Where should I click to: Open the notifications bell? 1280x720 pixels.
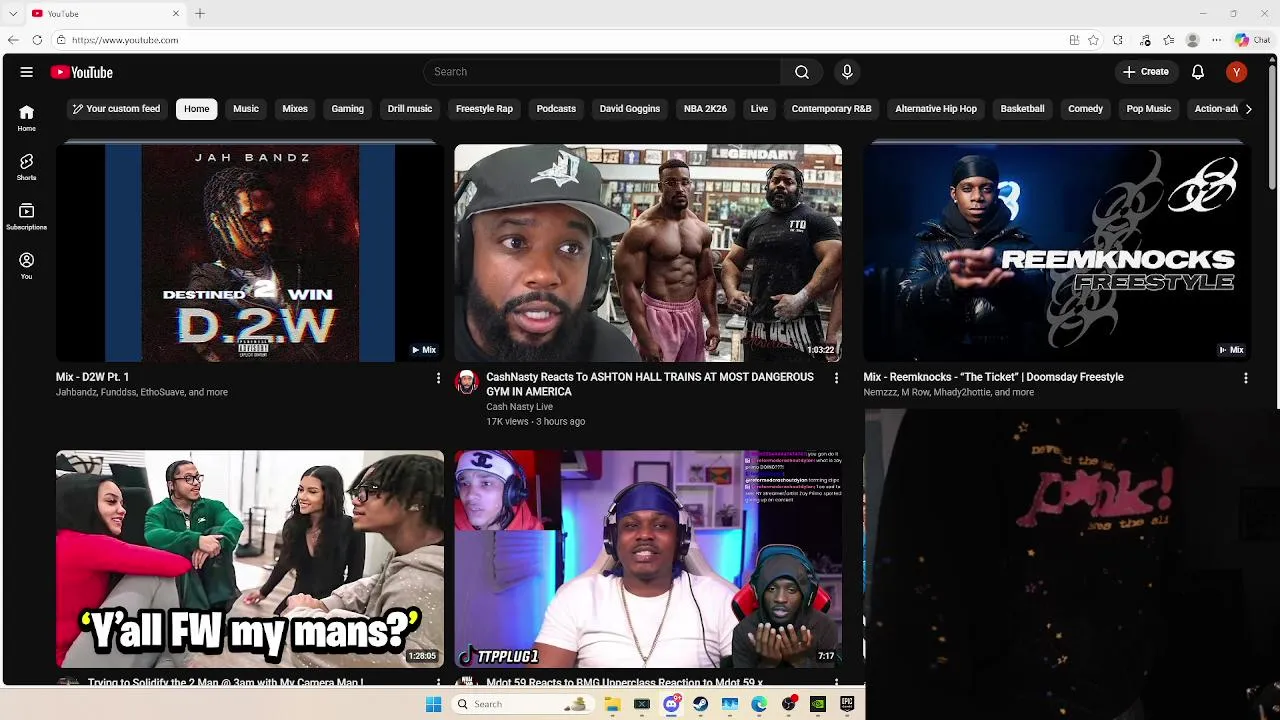click(x=1198, y=72)
